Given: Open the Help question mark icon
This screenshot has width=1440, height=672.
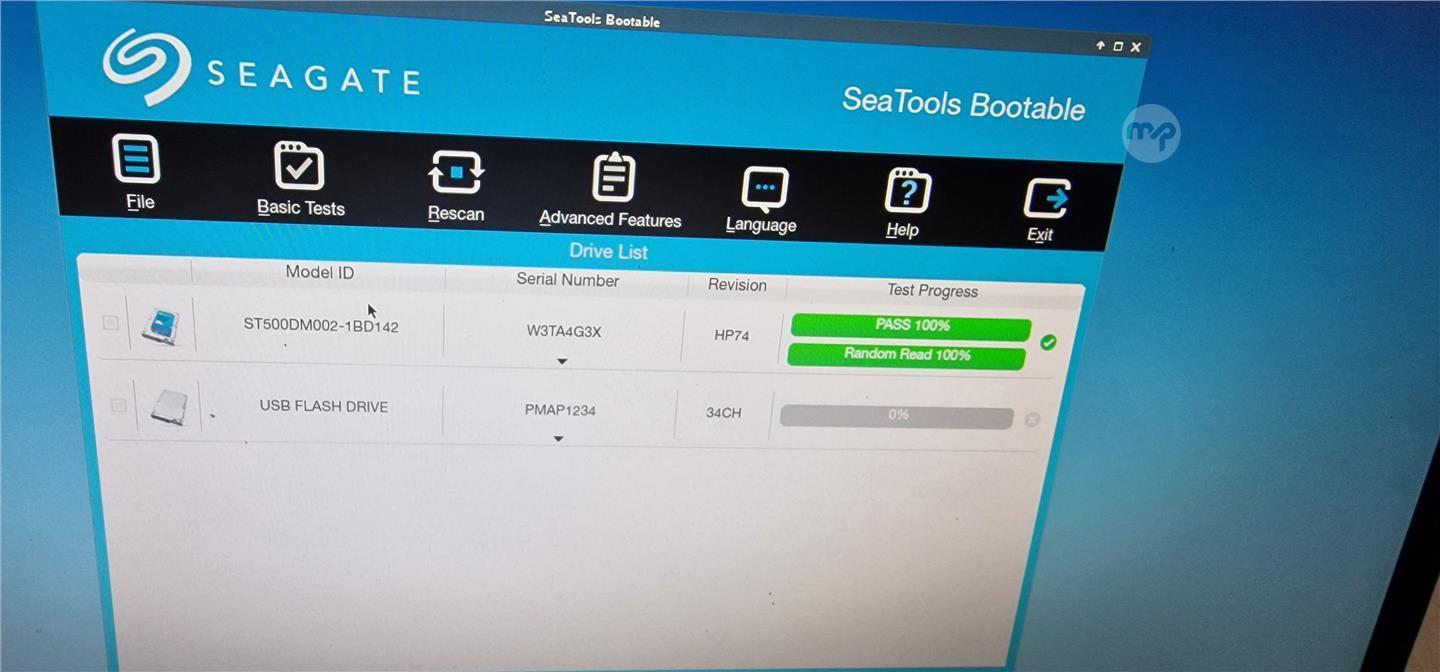Looking at the screenshot, I should point(907,191).
